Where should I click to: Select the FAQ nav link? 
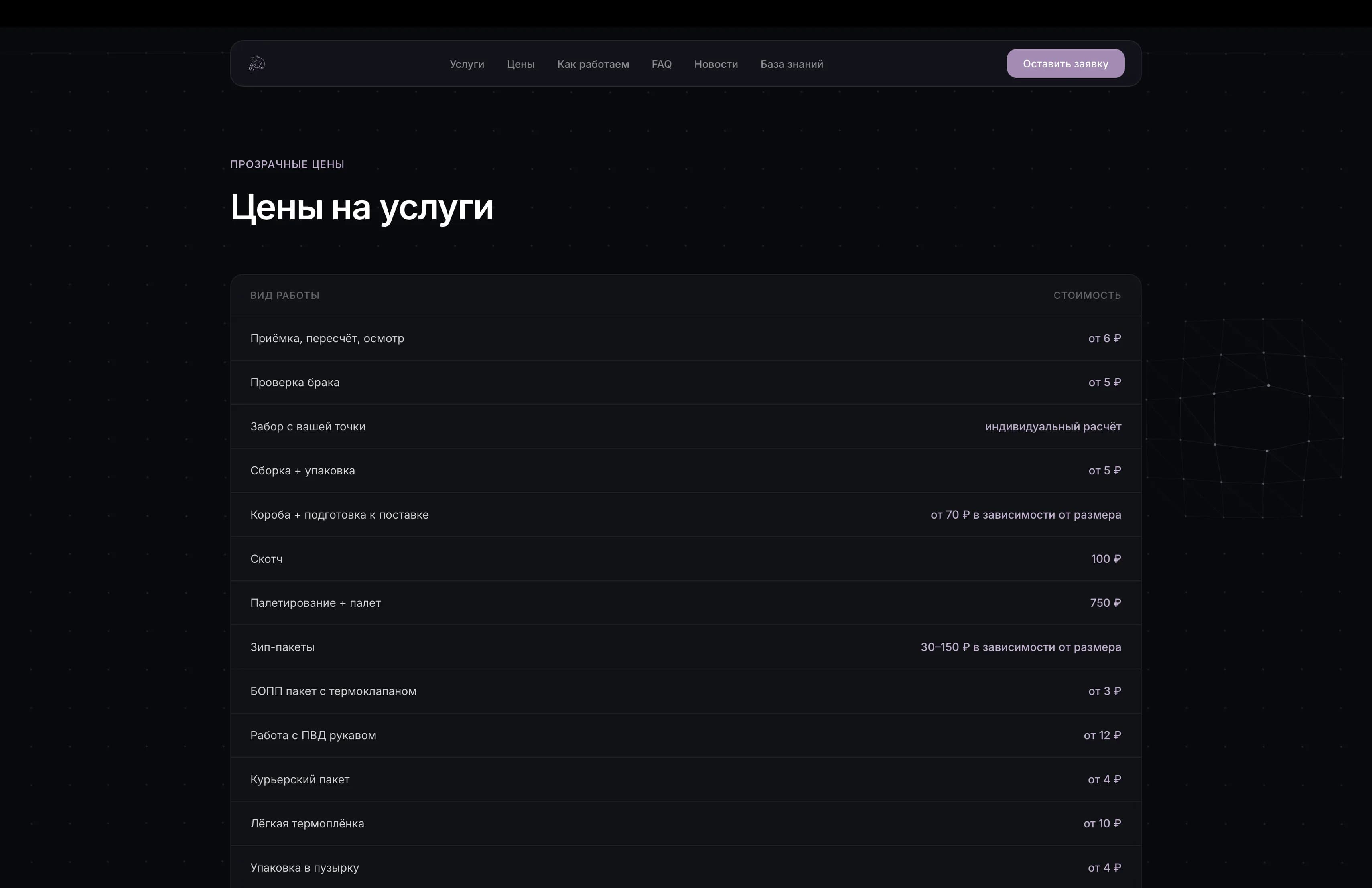point(661,64)
